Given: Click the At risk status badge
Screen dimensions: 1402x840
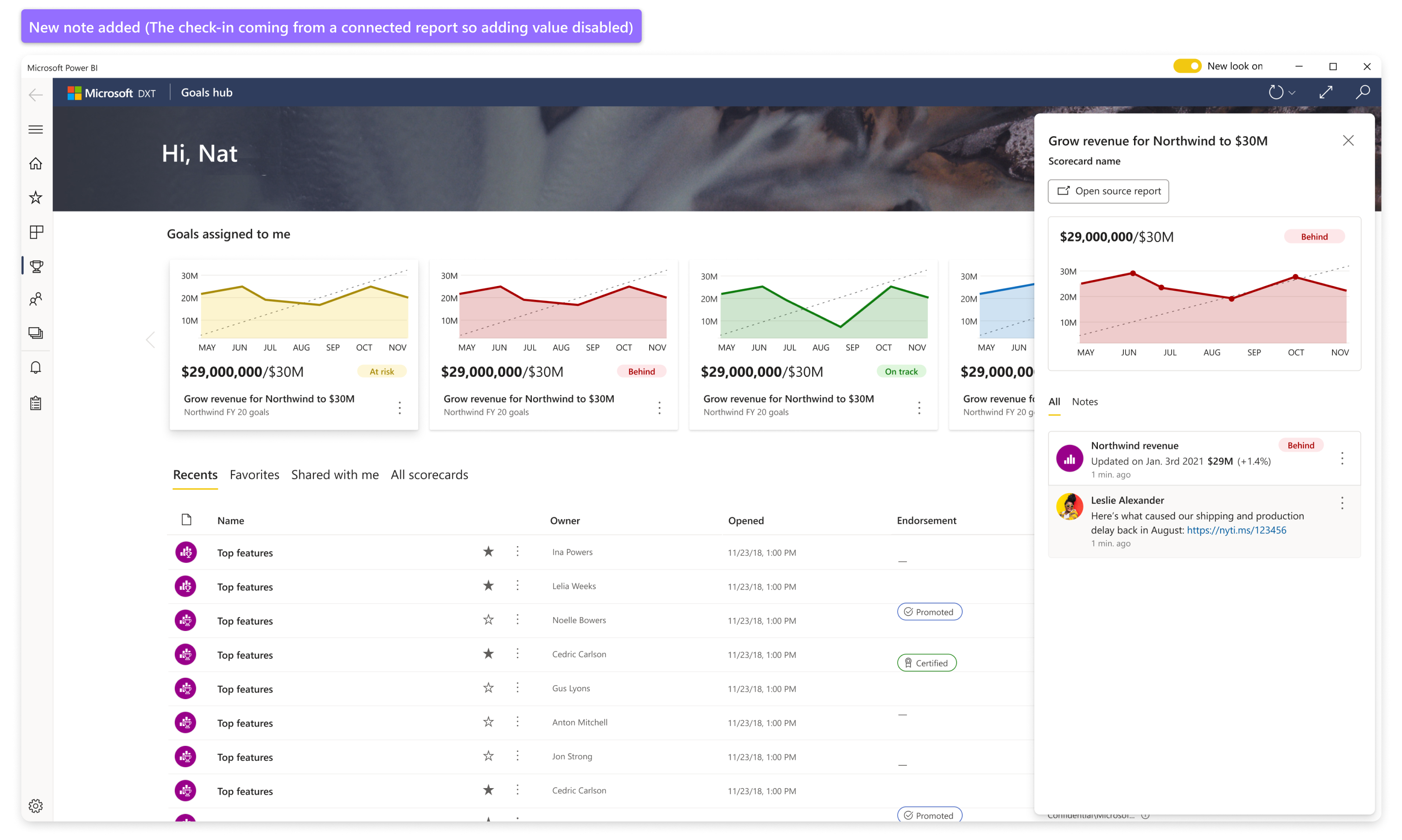Looking at the screenshot, I should 382,371.
